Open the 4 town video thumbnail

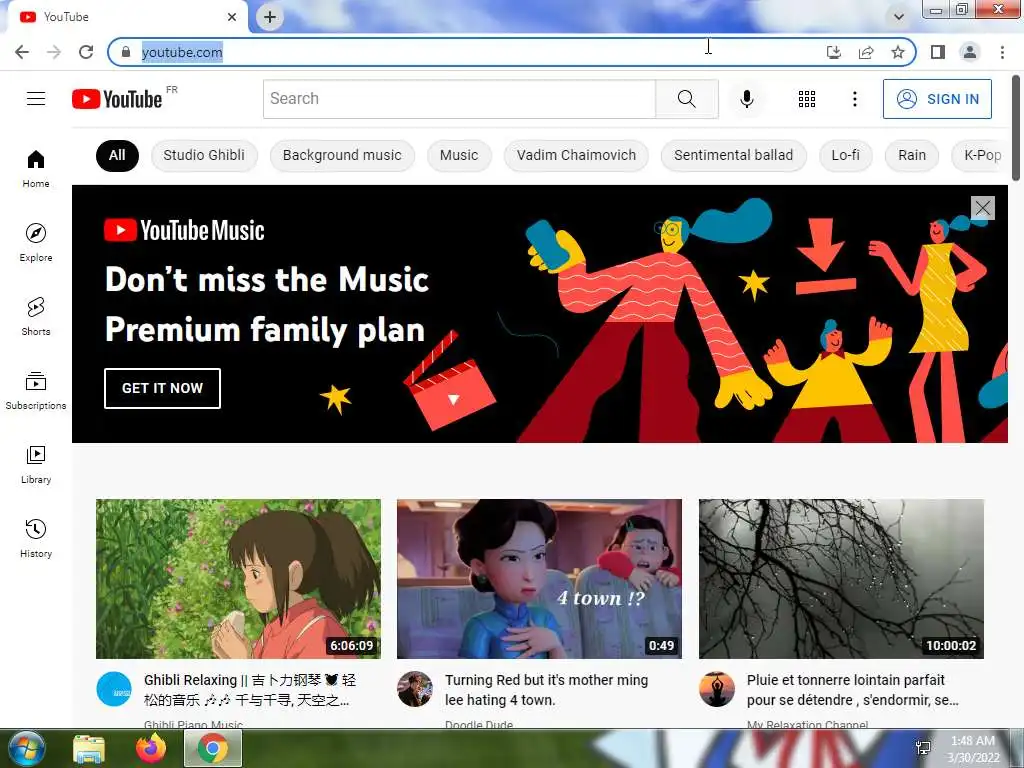coord(539,579)
